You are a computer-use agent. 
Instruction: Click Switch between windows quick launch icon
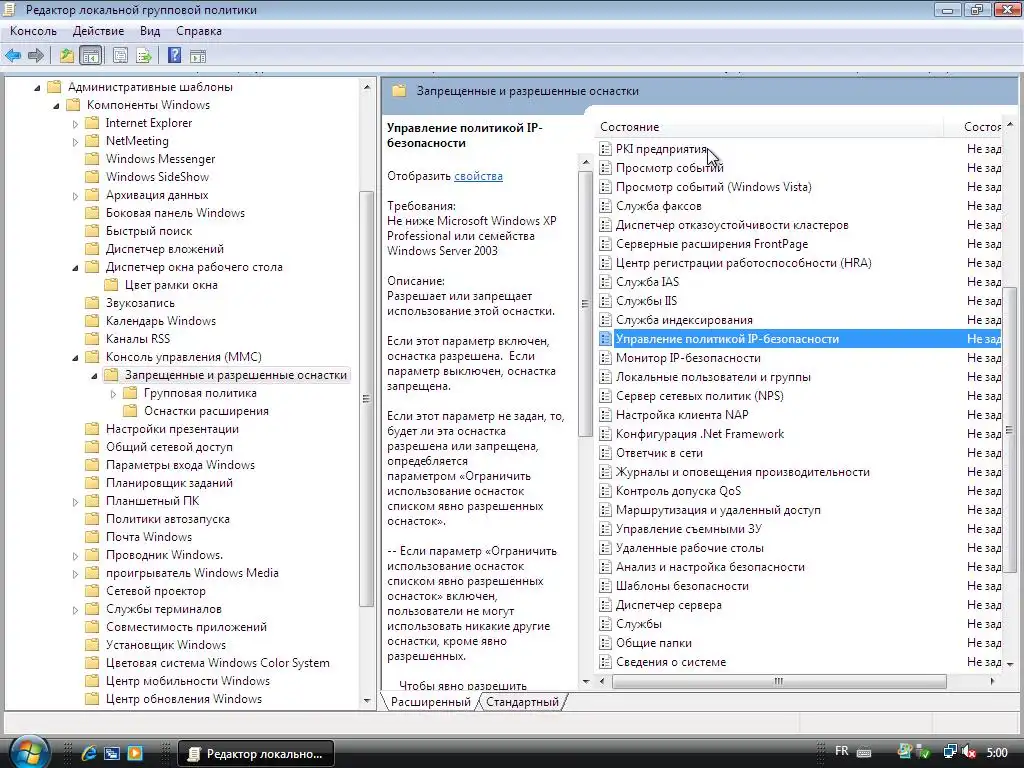click(112, 753)
